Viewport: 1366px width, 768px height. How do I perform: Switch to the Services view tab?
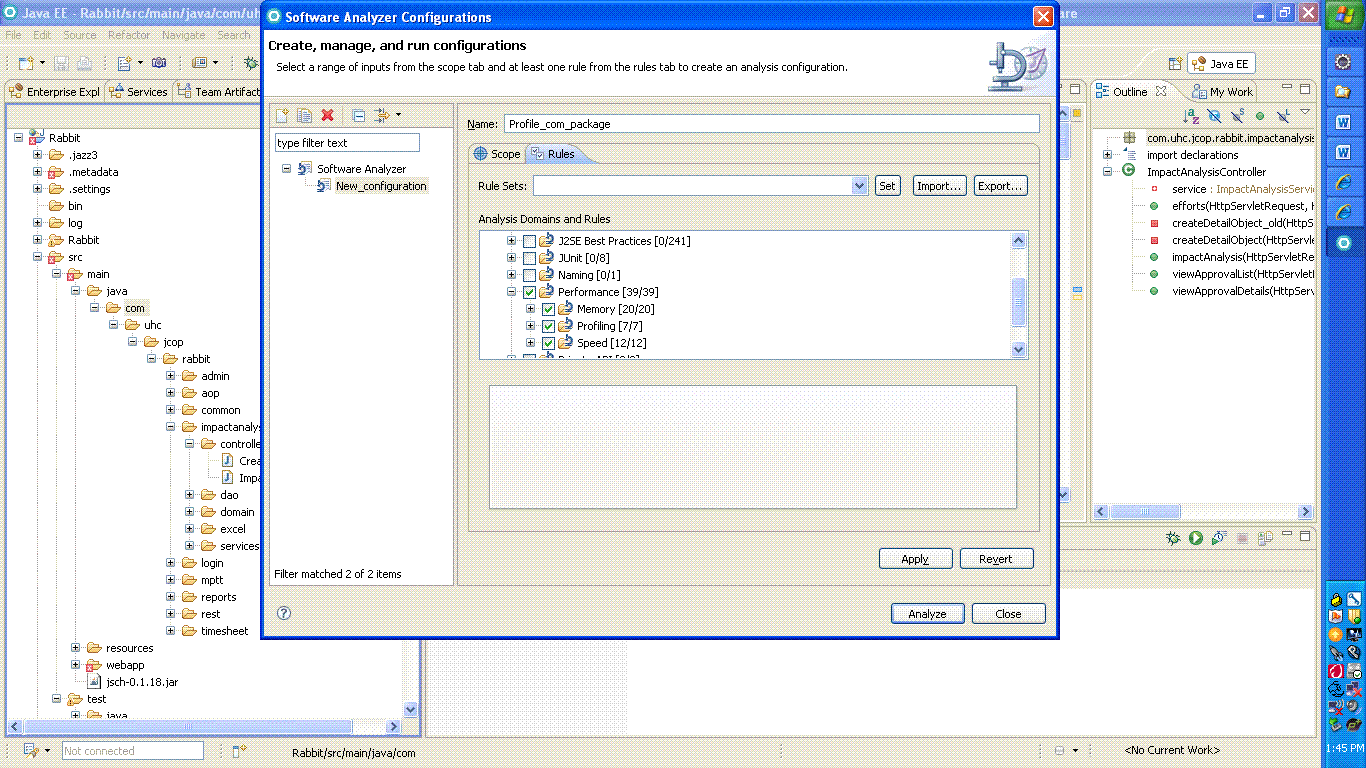138,92
